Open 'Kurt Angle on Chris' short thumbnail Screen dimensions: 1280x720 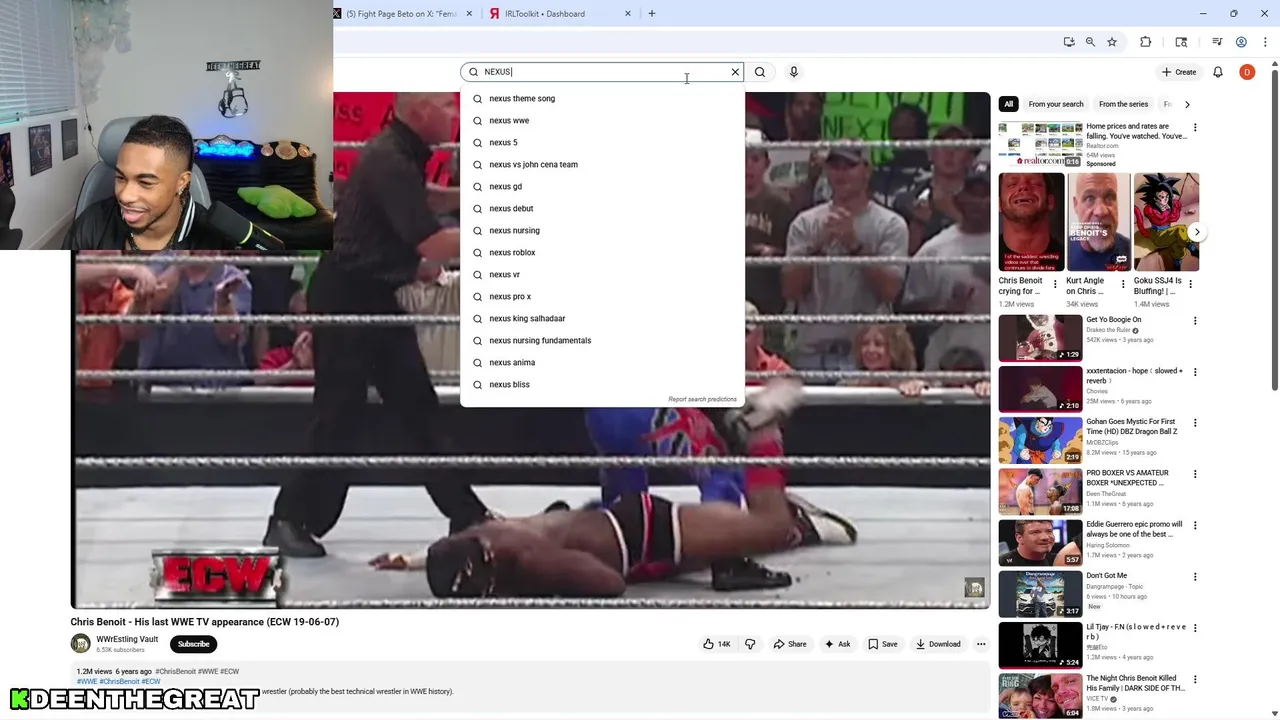[1099, 222]
